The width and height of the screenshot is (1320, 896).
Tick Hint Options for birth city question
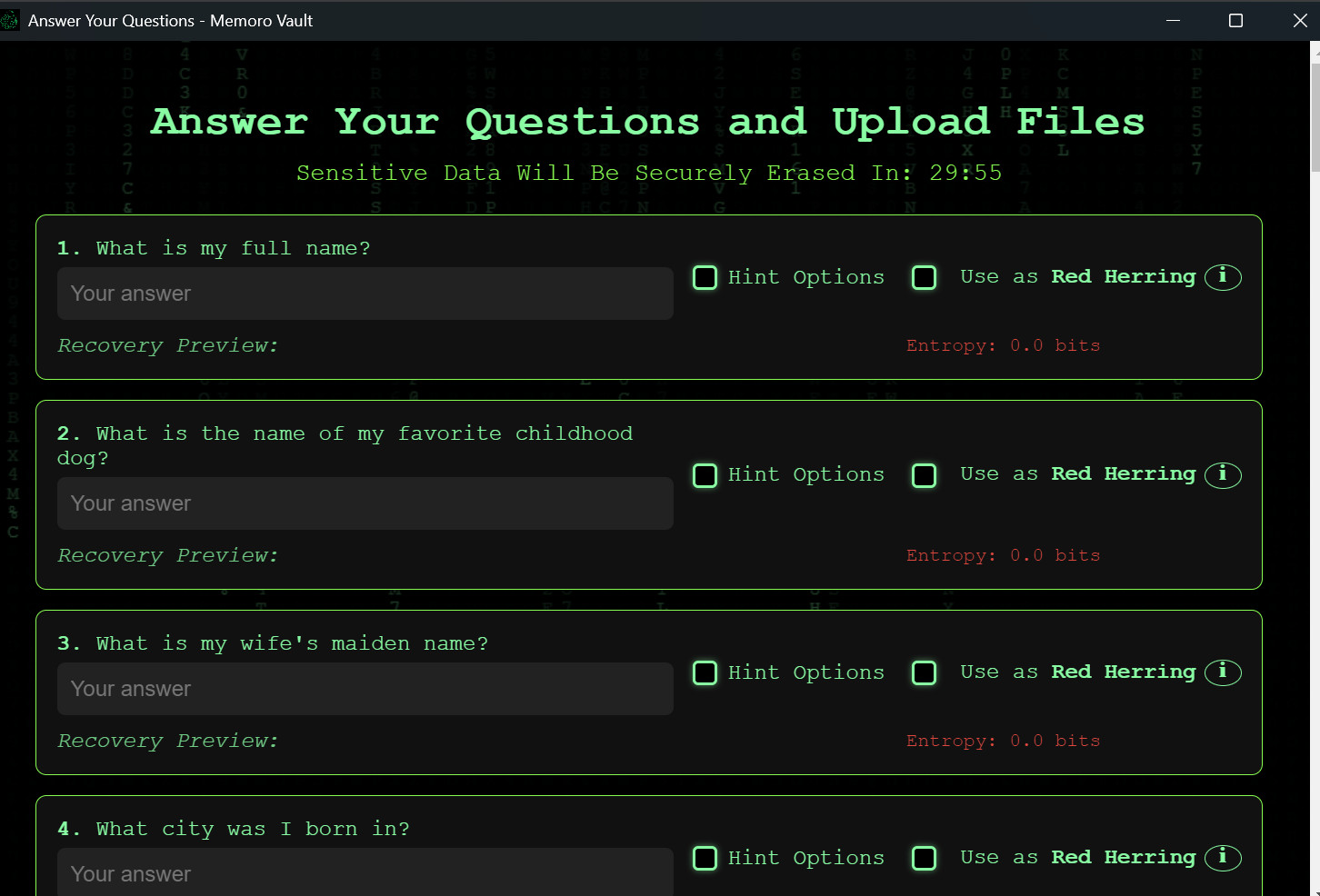point(705,859)
